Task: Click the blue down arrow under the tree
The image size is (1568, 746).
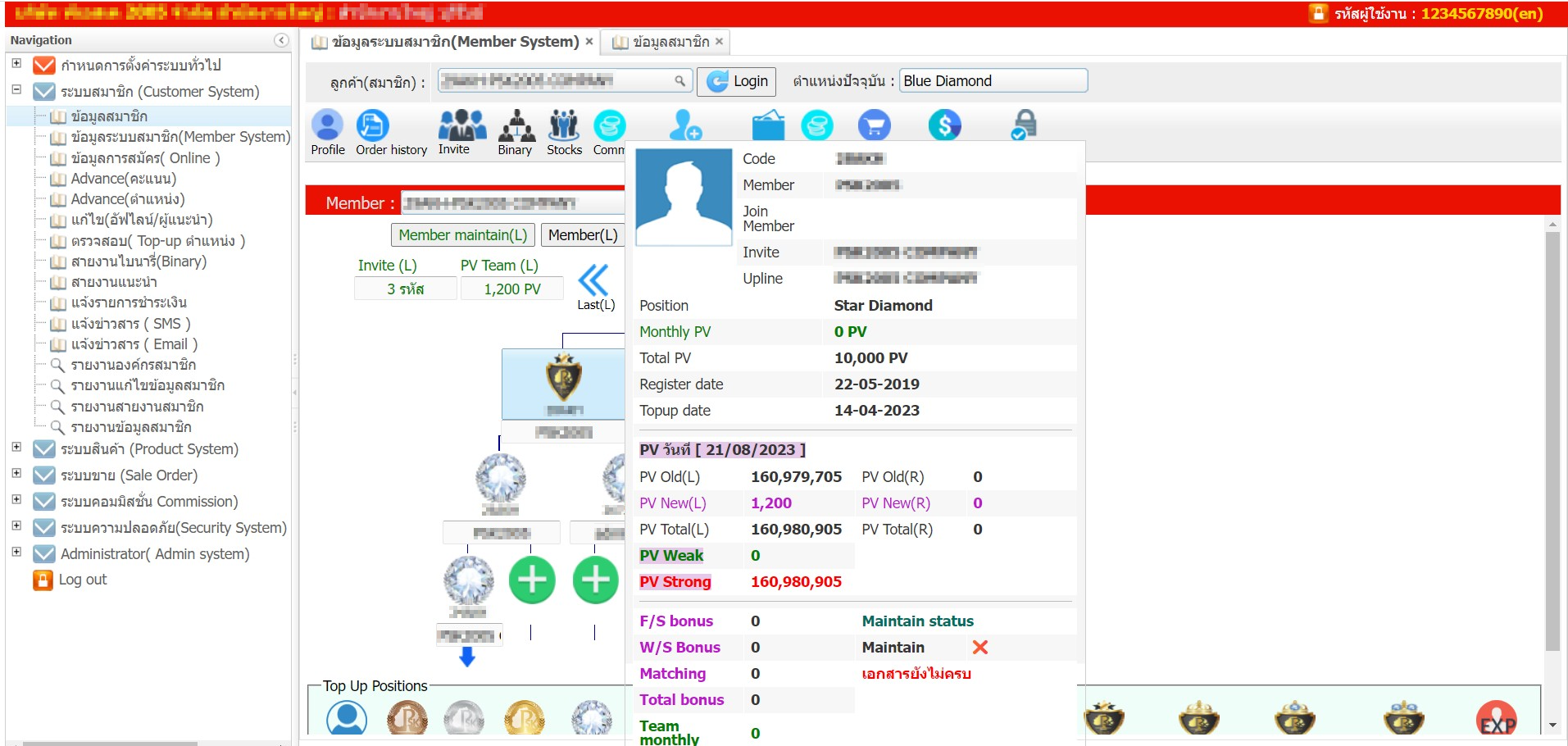Action: (x=467, y=657)
